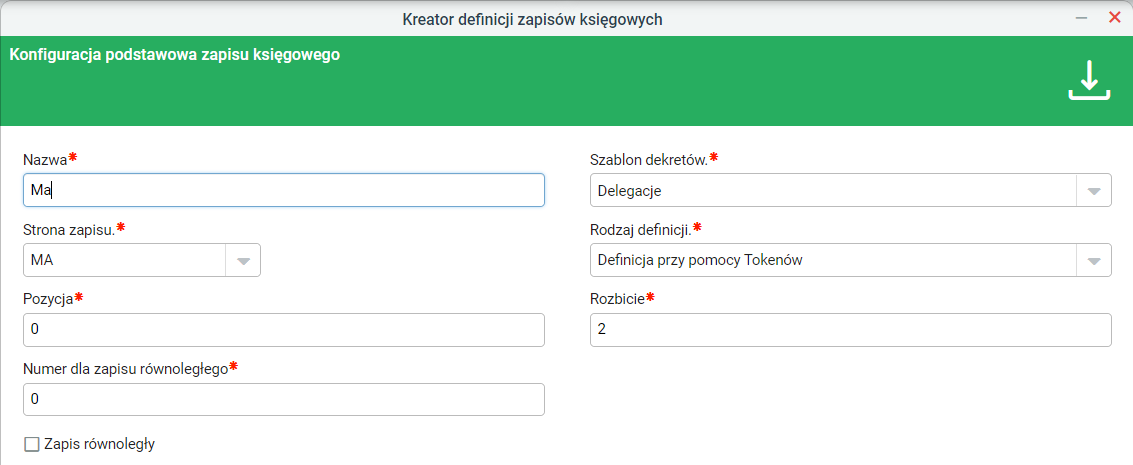Viewport: 1133px width, 465px height.
Task: Click the Nazwa field label
Action: click(x=46, y=160)
